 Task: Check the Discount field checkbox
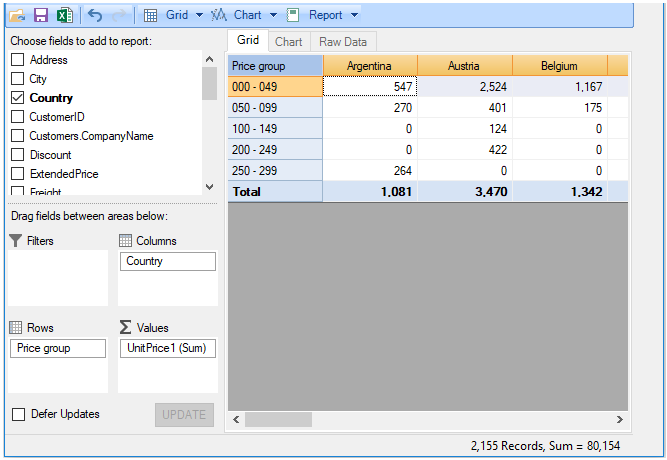pos(17,155)
